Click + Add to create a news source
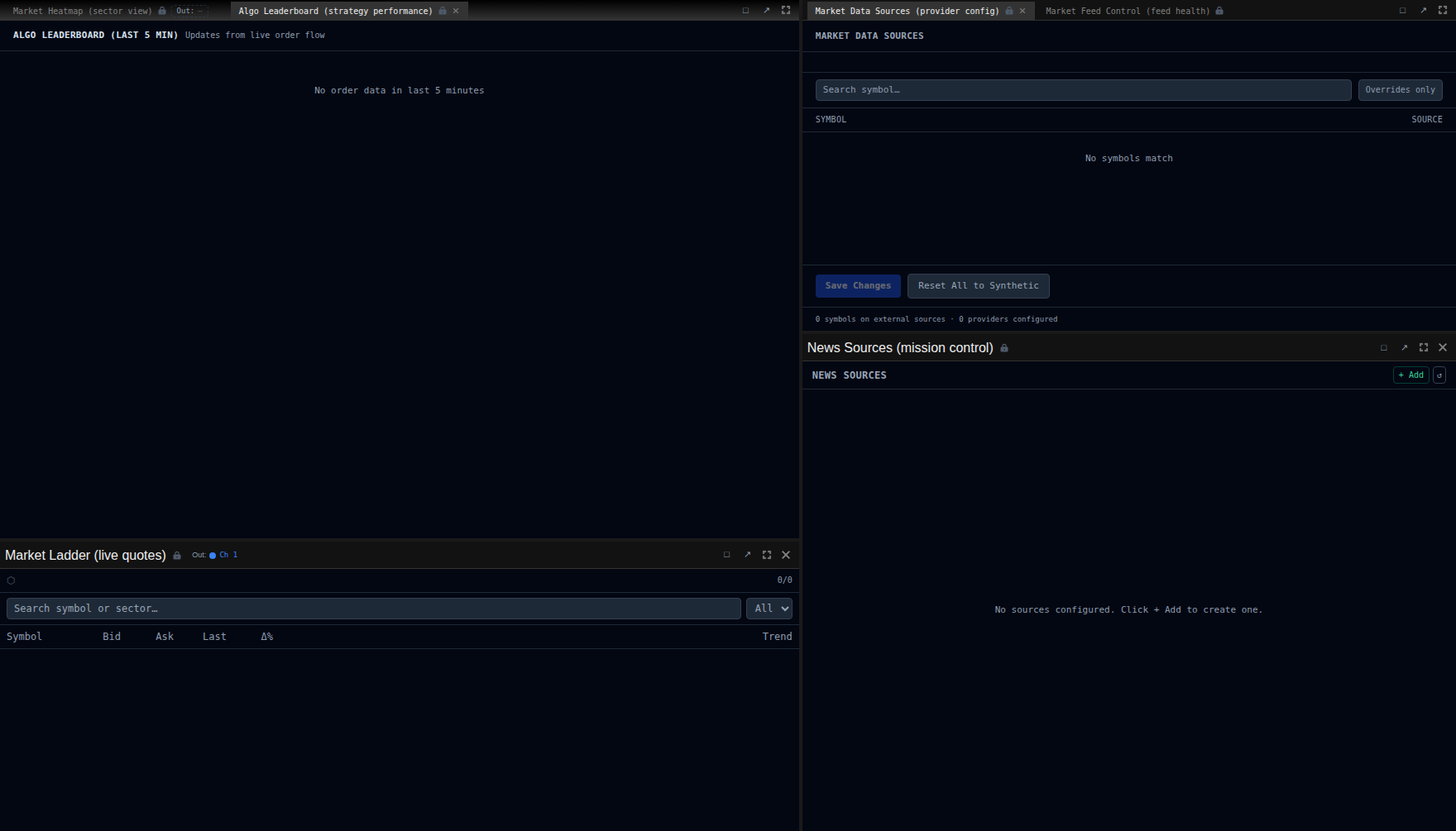Image resolution: width=1456 pixels, height=831 pixels. [1410, 375]
